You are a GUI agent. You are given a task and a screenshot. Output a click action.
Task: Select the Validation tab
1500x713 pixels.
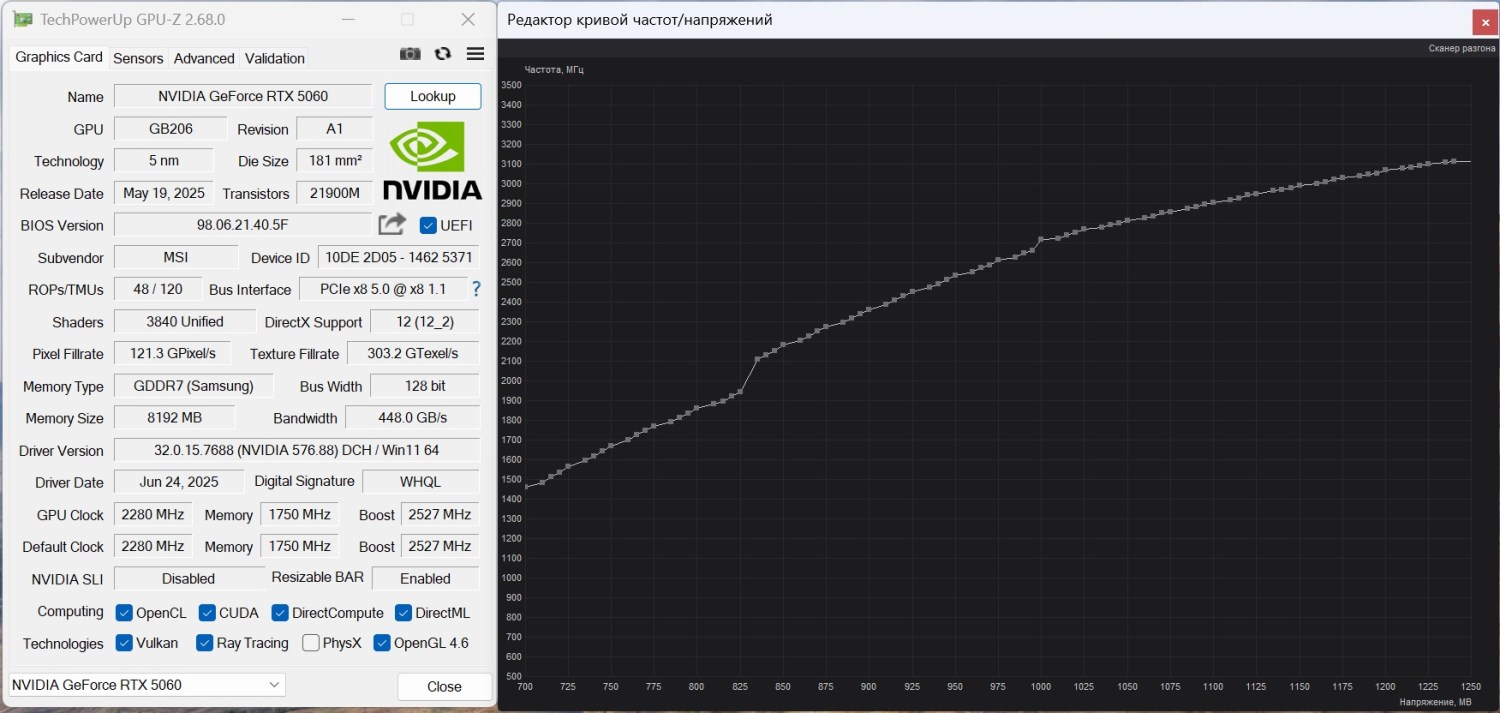coord(275,58)
